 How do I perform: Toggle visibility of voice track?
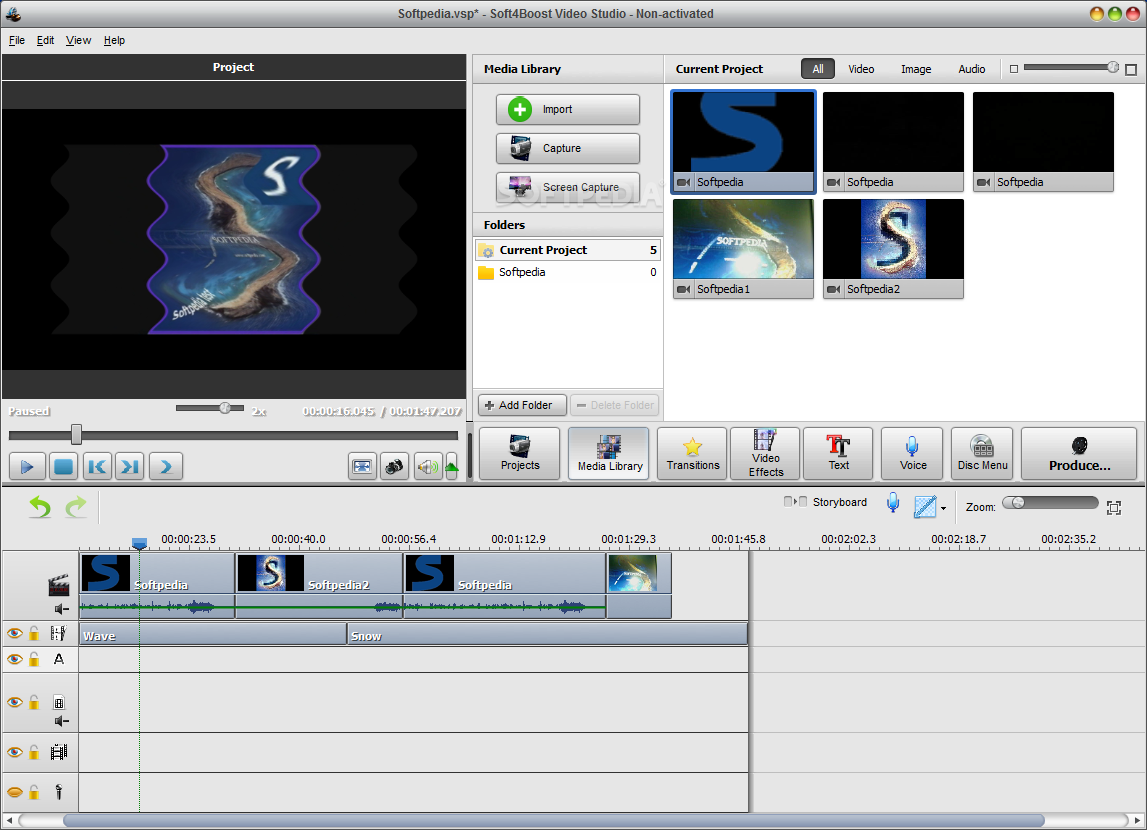pos(14,792)
